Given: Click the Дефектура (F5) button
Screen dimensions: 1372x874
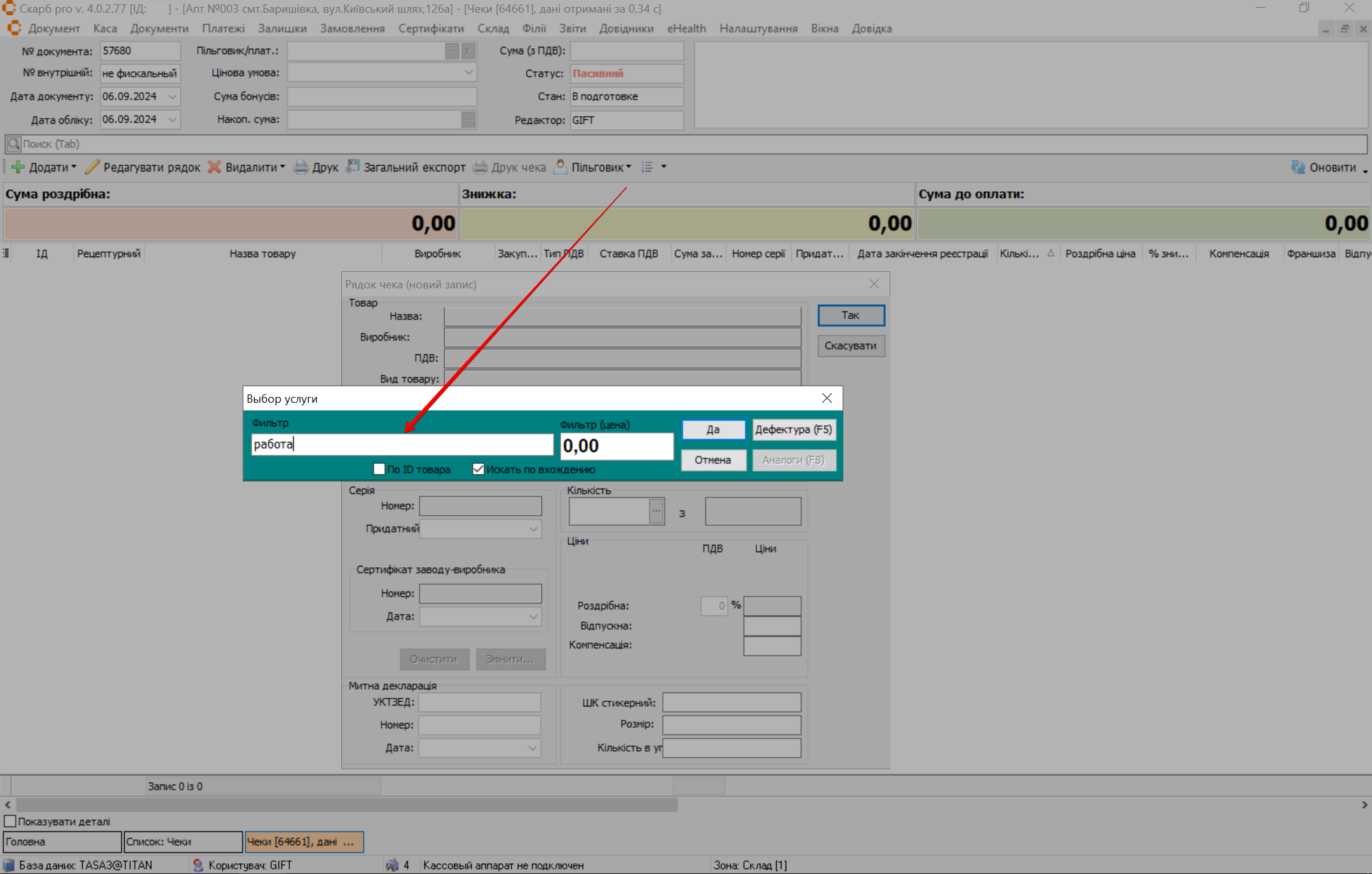Looking at the screenshot, I should (794, 429).
